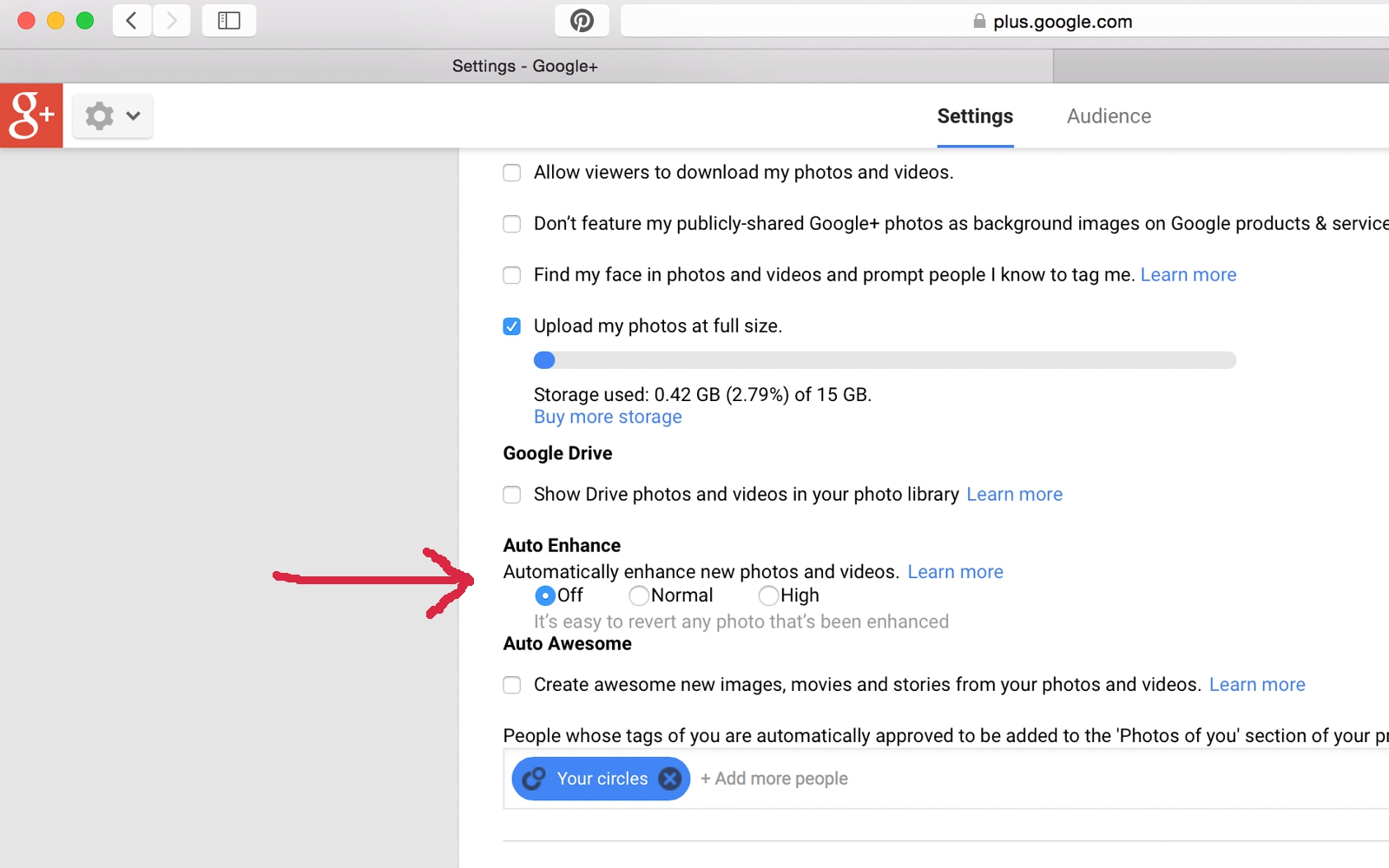Viewport: 1389px width, 868px height.
Task: Remove the Your circles chip
Action: pos(669,779)
